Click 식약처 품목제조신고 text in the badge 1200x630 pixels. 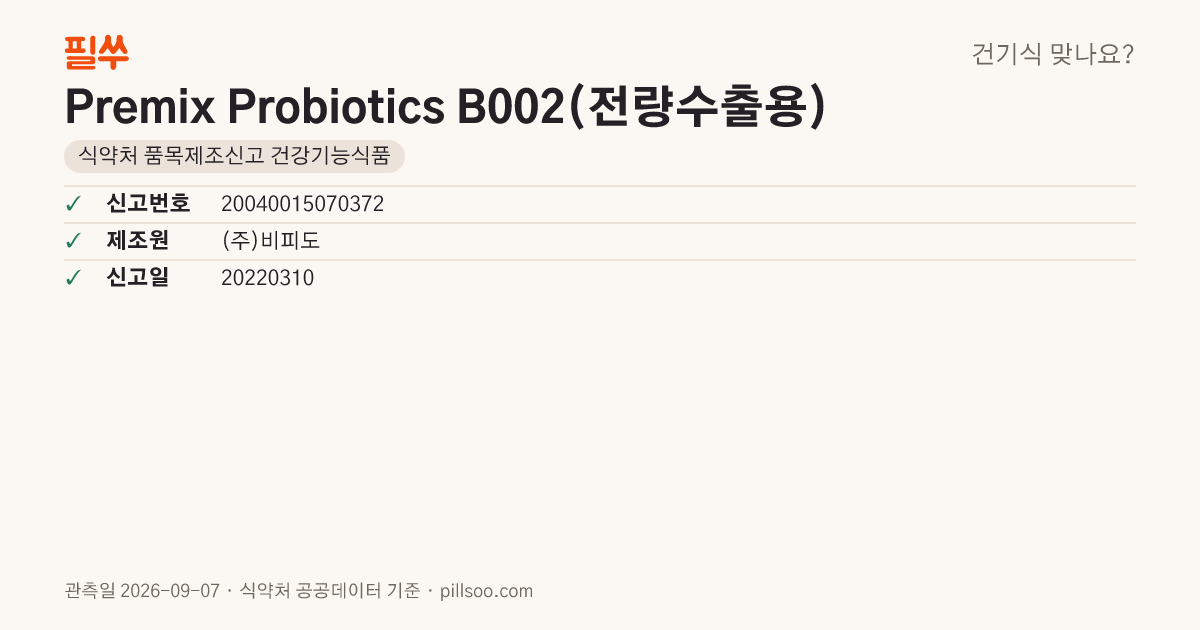pos(162,156)
